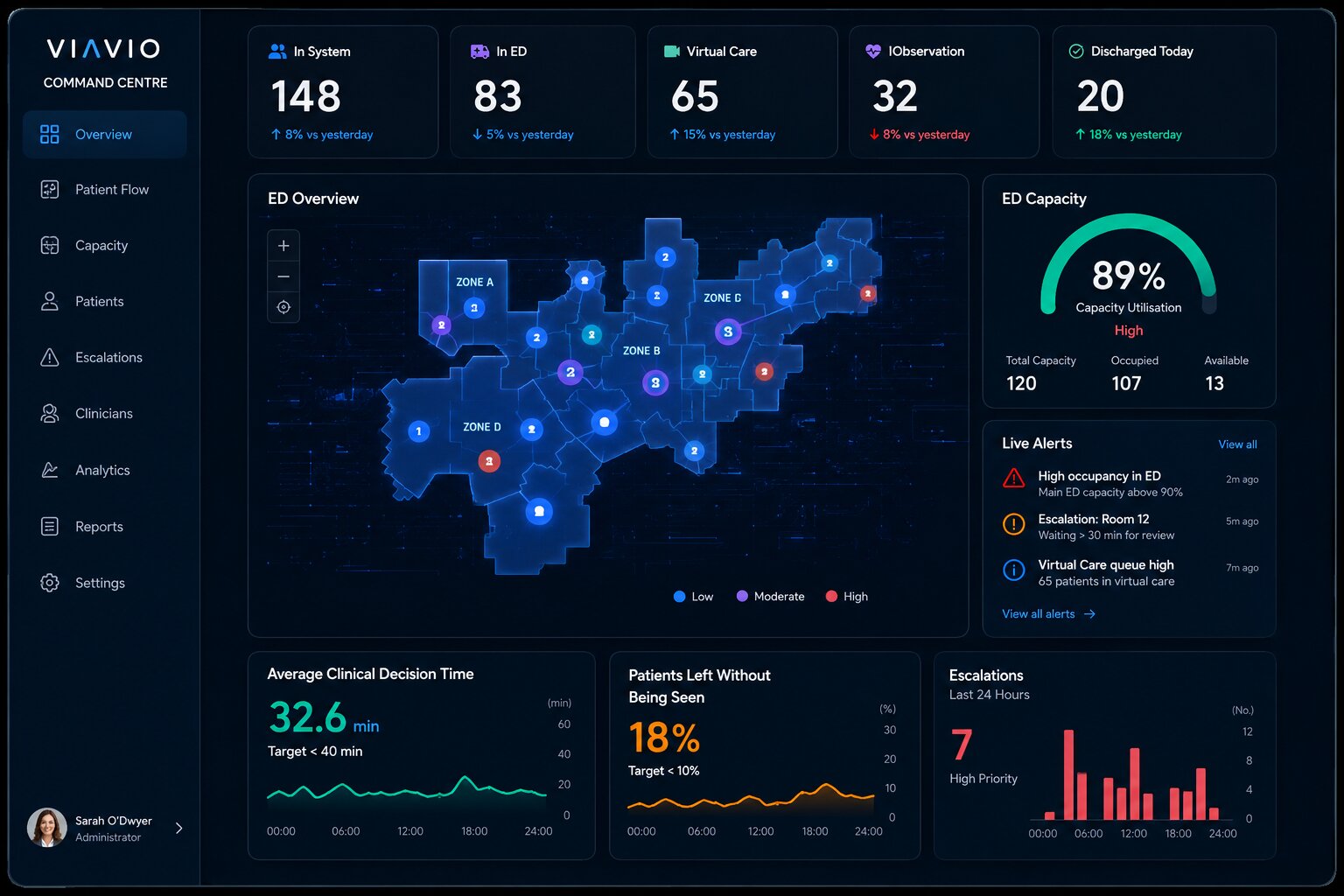1344x896 pixels.
Task: Click the Observation heart icon
Action: pyautogui.click(x=872, y=52)
